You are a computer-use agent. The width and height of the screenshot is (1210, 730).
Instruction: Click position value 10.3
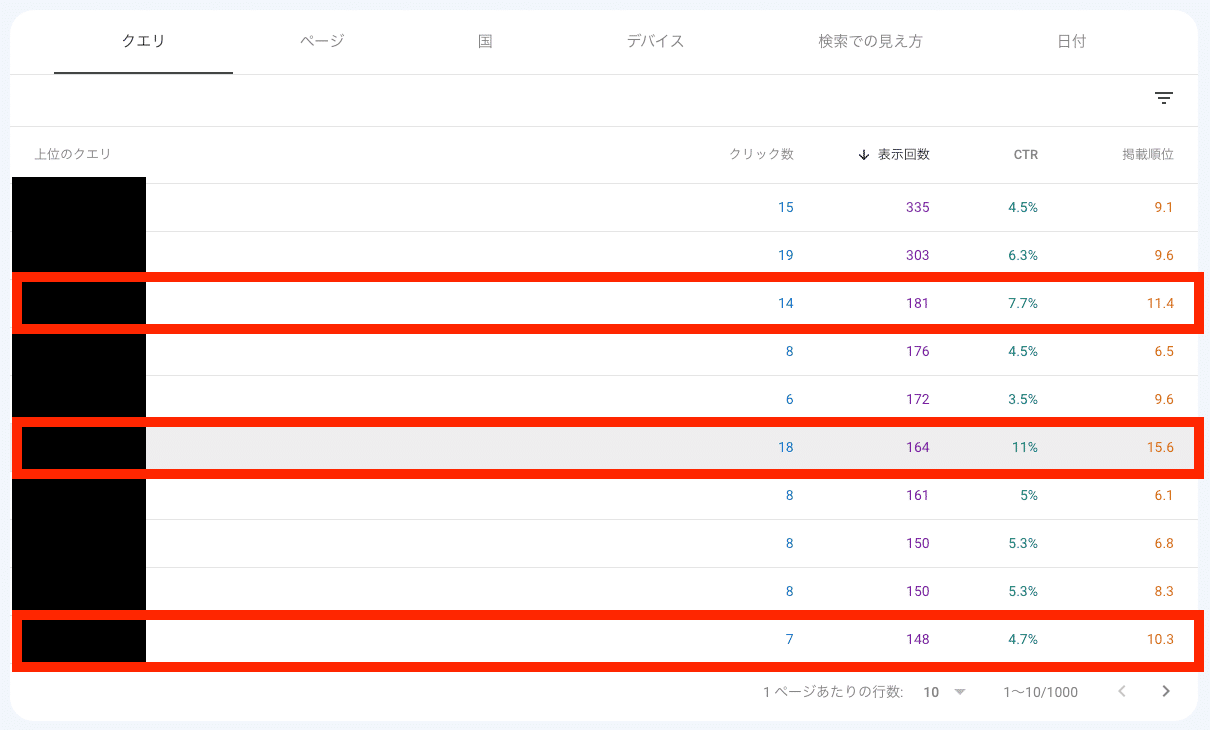click(x=1160, y=639)
